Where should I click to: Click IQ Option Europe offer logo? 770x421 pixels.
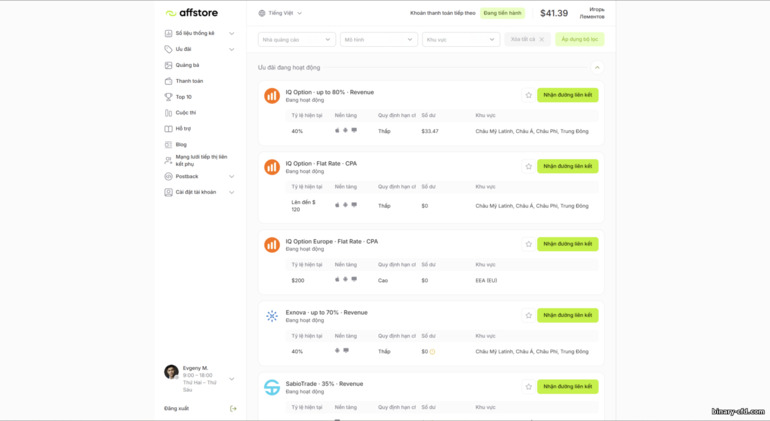tap(272, 245)
